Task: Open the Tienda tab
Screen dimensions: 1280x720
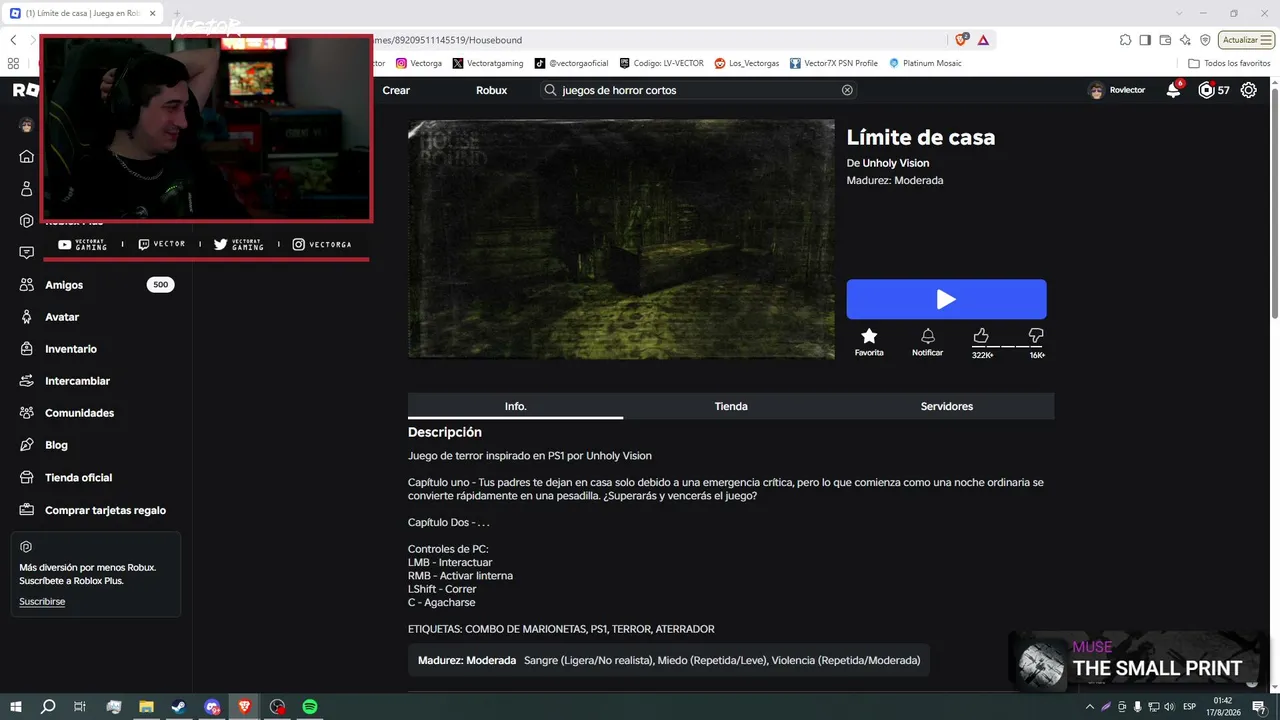Action: [731, 406]
